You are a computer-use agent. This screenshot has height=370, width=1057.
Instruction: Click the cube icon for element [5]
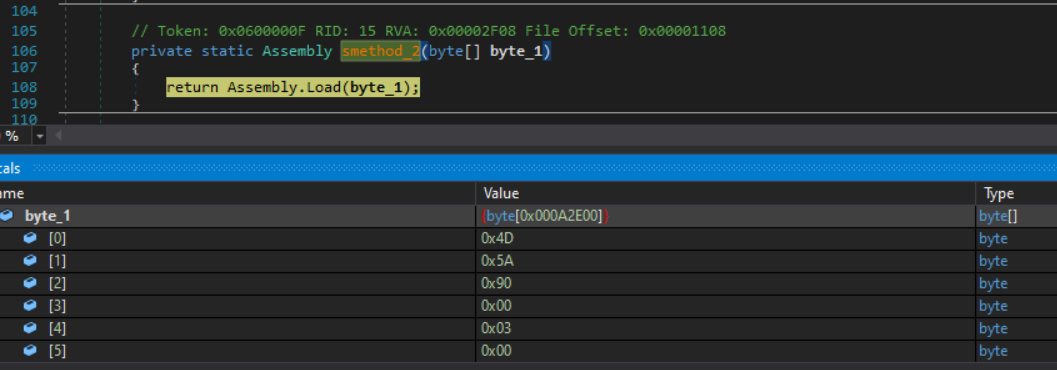30,350
